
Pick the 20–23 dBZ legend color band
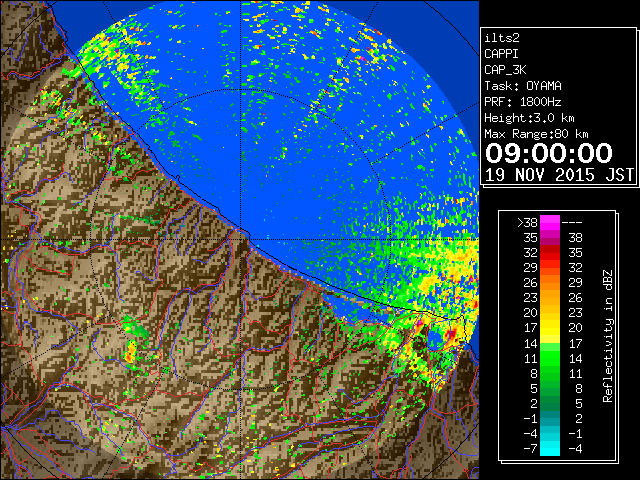(550, 313)
